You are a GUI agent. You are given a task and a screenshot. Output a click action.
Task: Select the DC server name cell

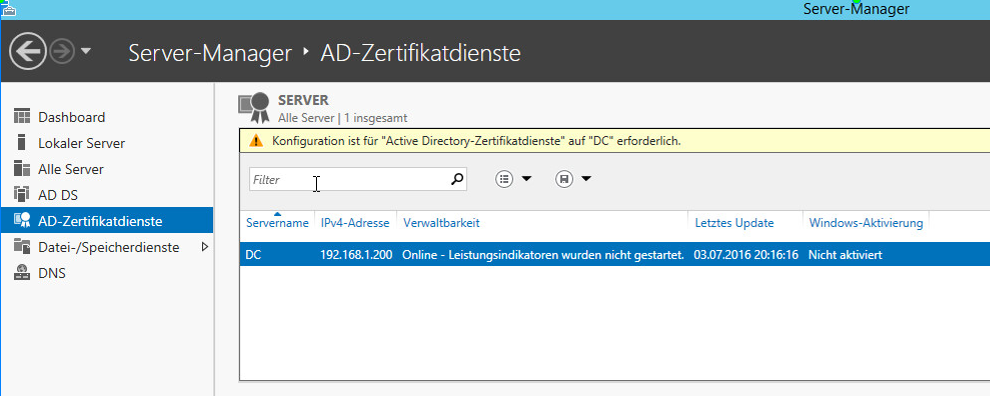(x=253, y=255)
